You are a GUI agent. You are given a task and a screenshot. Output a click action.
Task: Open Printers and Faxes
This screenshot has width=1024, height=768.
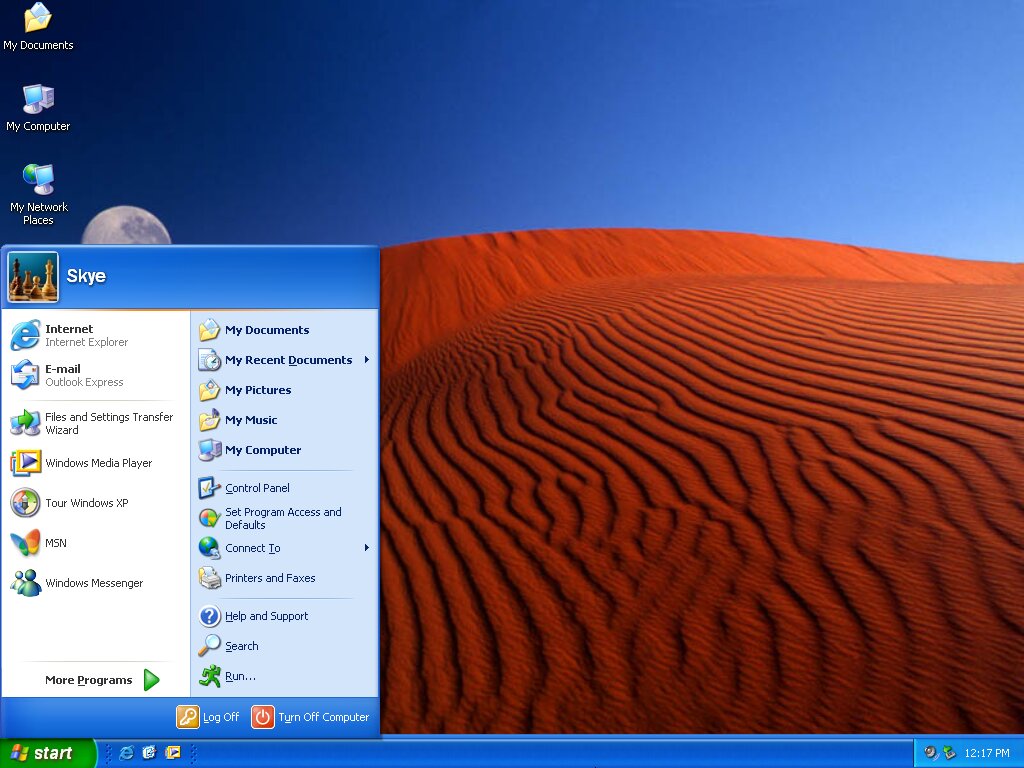(x=285, y=578)
